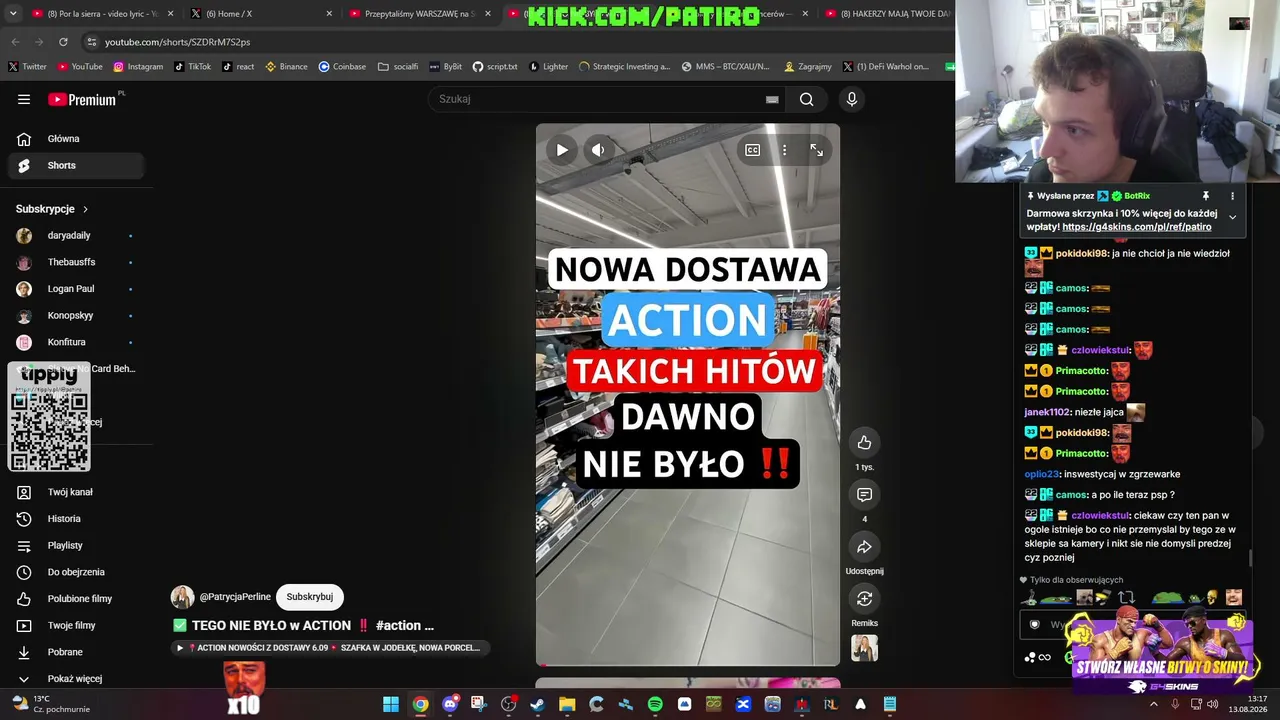Screen dimensions: 1280x720
Task: Open the YouTube guide hamburger menu
Action: [24, 99]
